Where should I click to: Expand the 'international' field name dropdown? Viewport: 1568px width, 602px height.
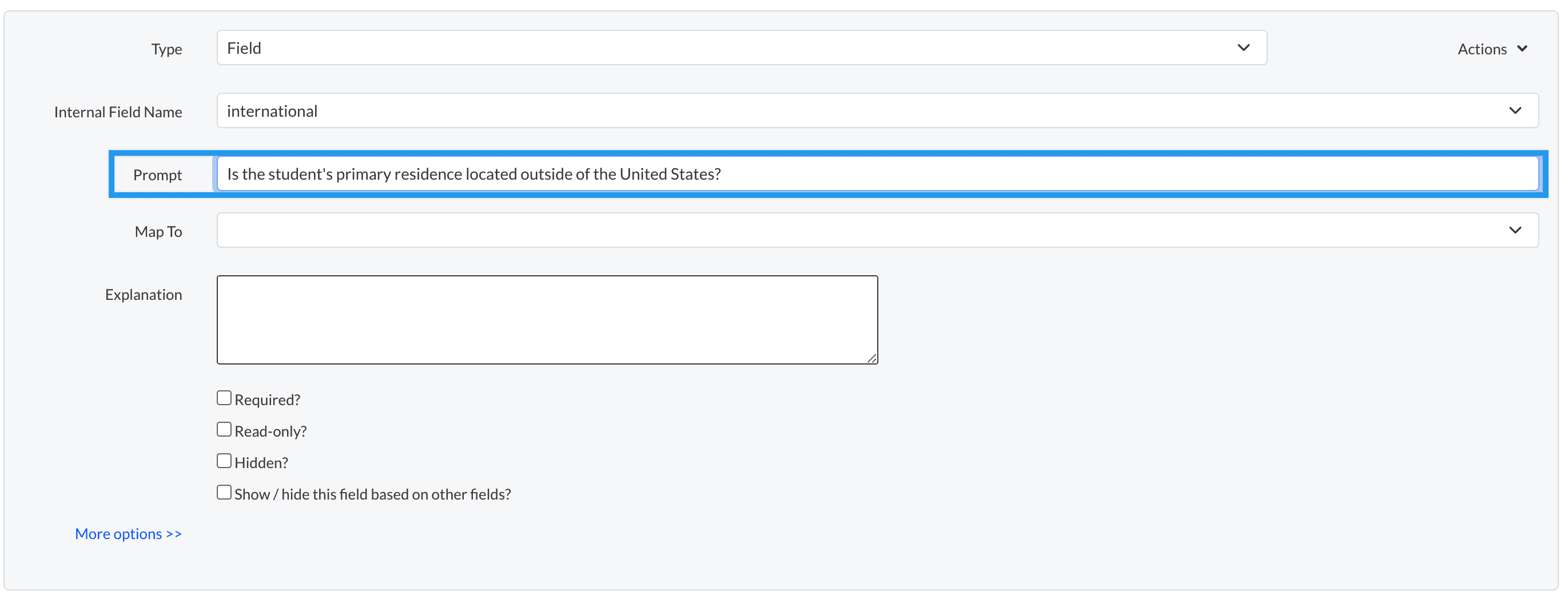coord(852,110)
